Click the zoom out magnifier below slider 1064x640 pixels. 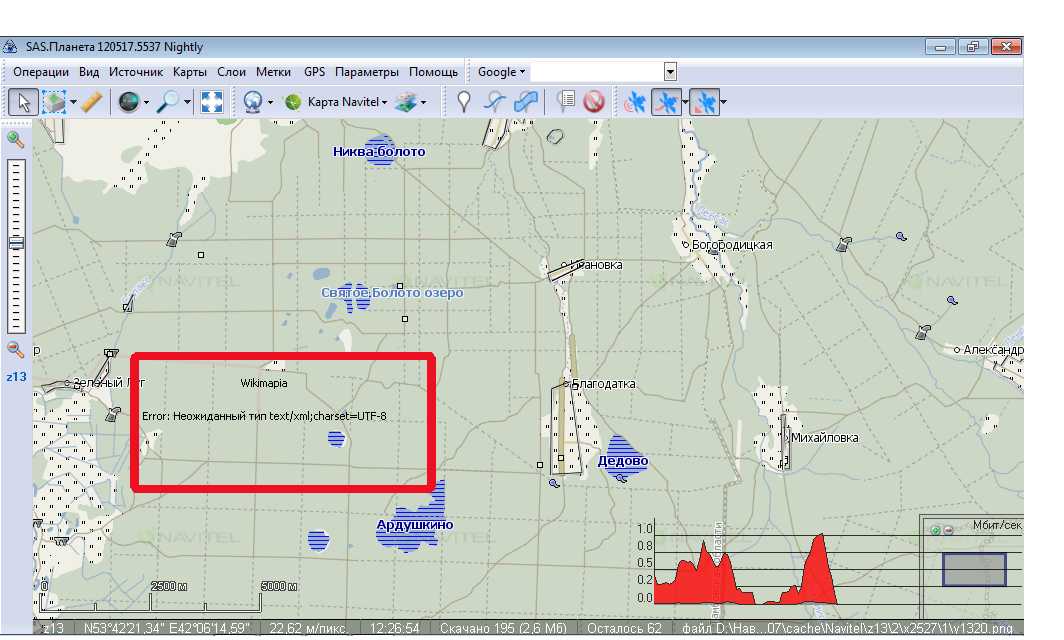coord(16,349)
